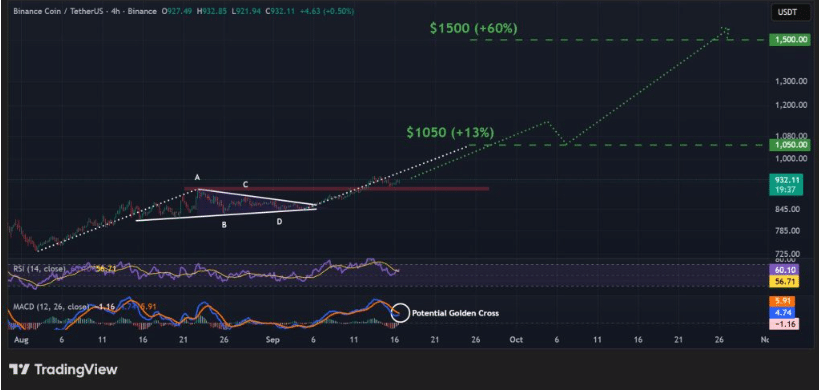Click the green 1,050.00 price axis label
Screen dimensions: 819x390
click(x=790, y=145)
